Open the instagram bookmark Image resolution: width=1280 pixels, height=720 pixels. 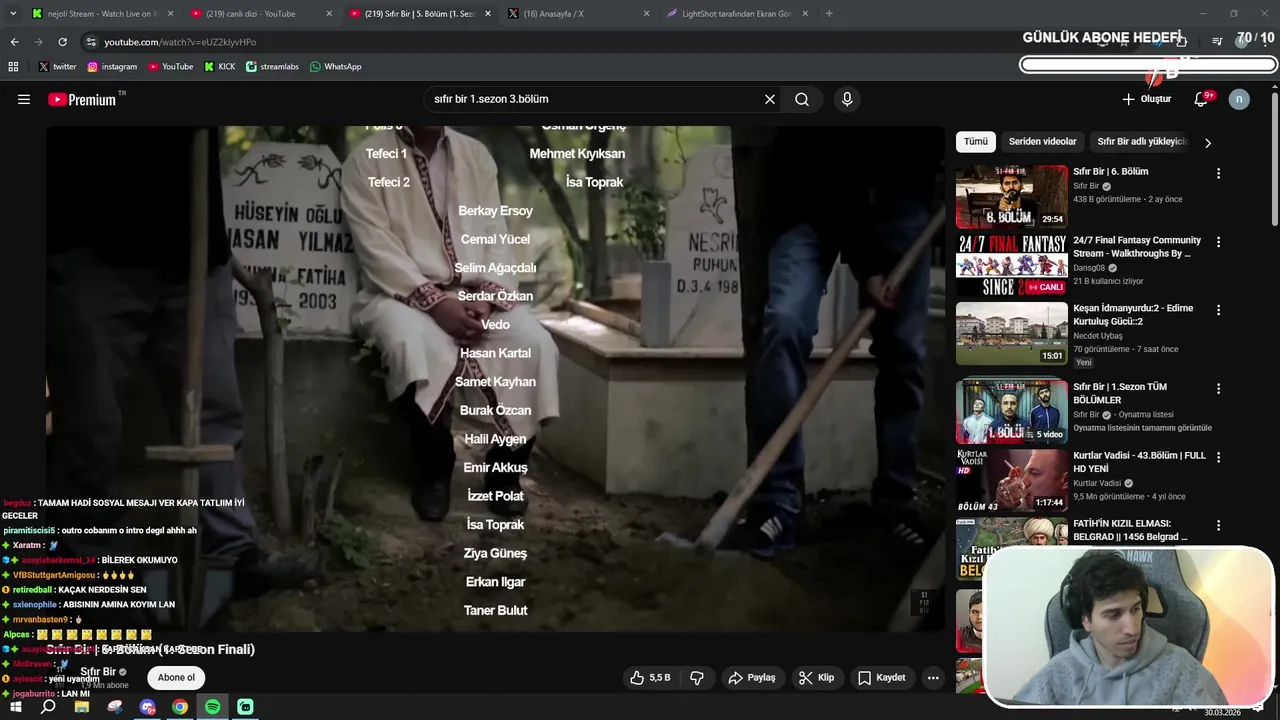[112, 66]
